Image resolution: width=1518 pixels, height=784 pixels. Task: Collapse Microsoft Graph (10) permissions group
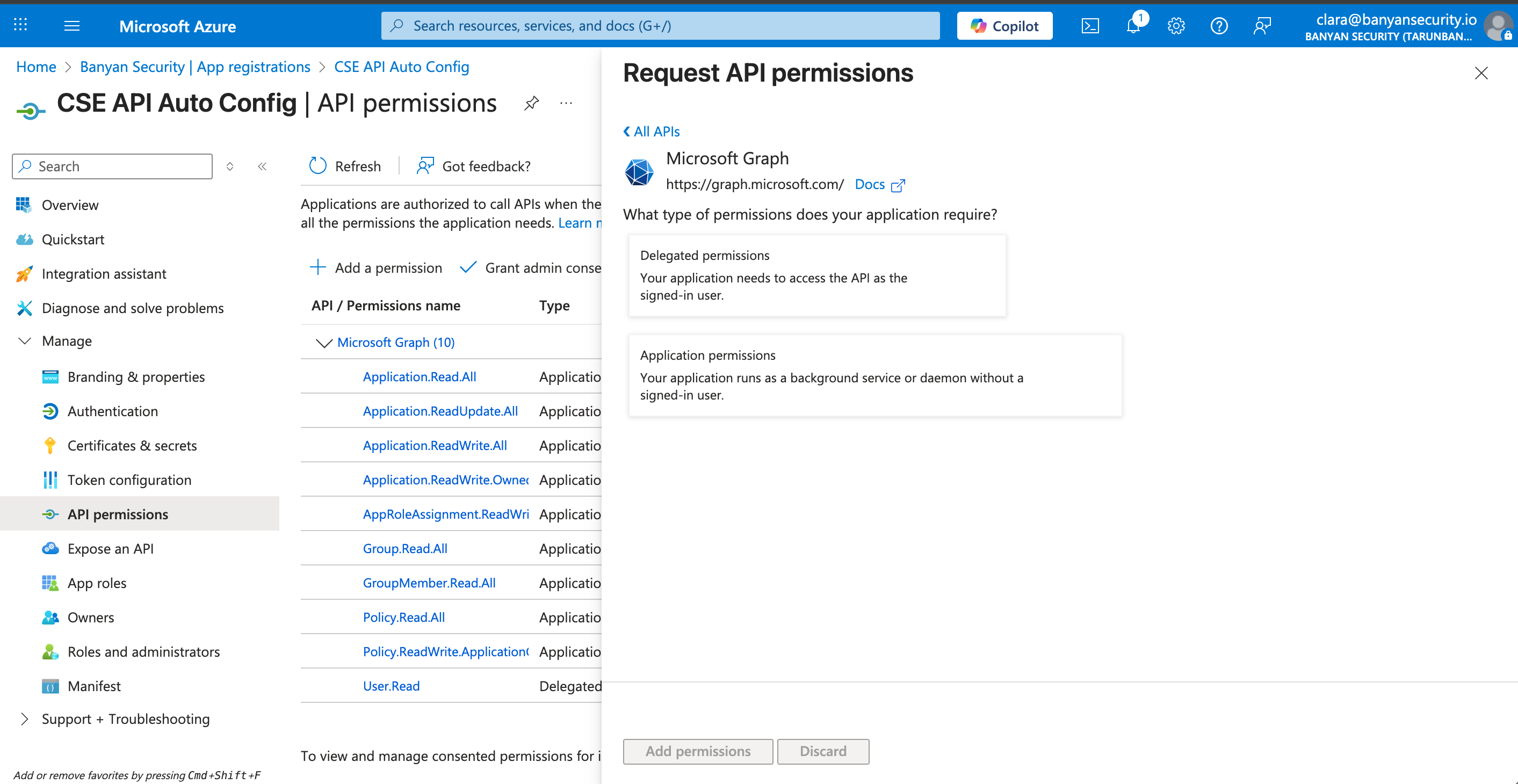pos(323,343)
